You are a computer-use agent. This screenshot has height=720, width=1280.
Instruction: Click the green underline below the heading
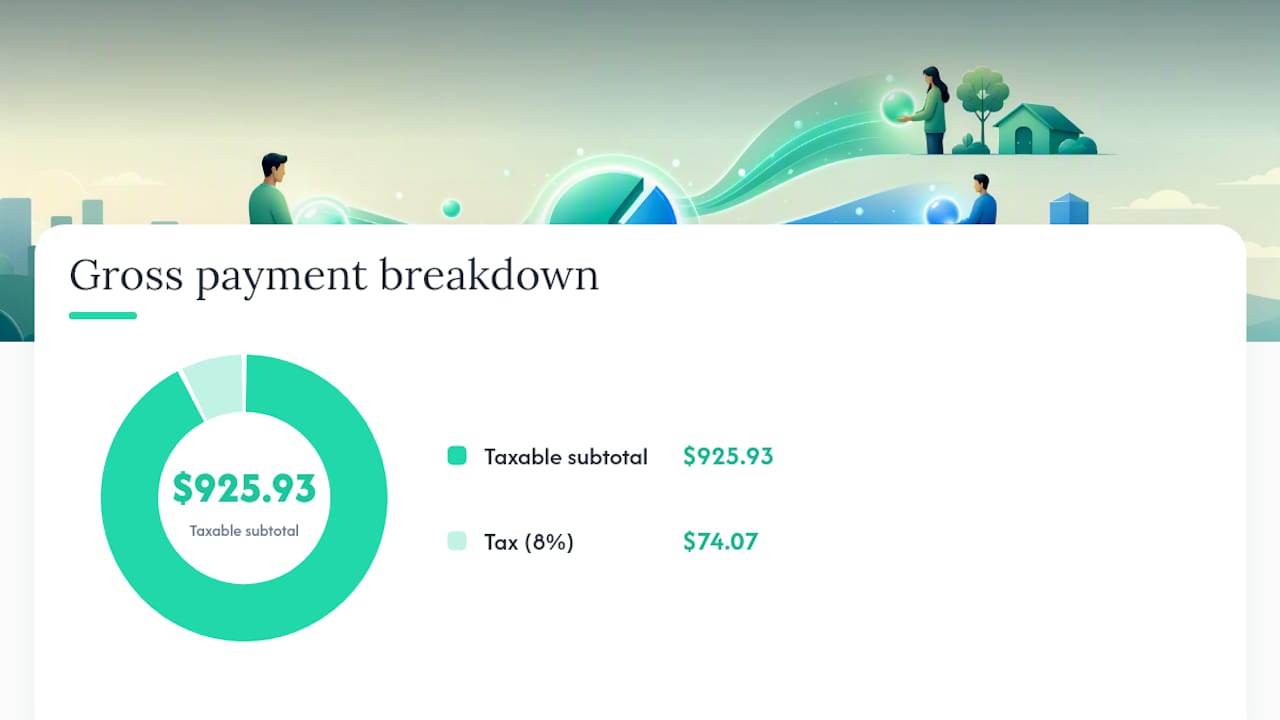(x=103, y=316)
